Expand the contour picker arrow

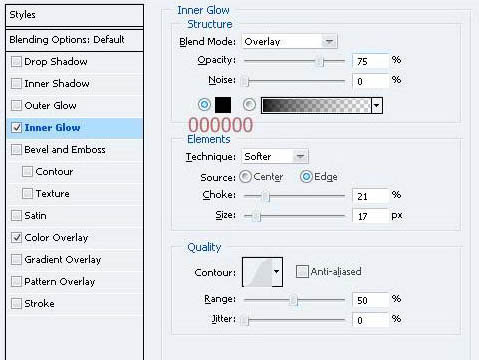(277, 272)
